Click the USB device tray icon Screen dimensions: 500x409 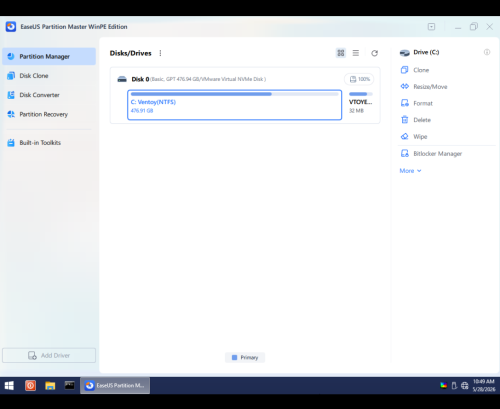point(454,386)
